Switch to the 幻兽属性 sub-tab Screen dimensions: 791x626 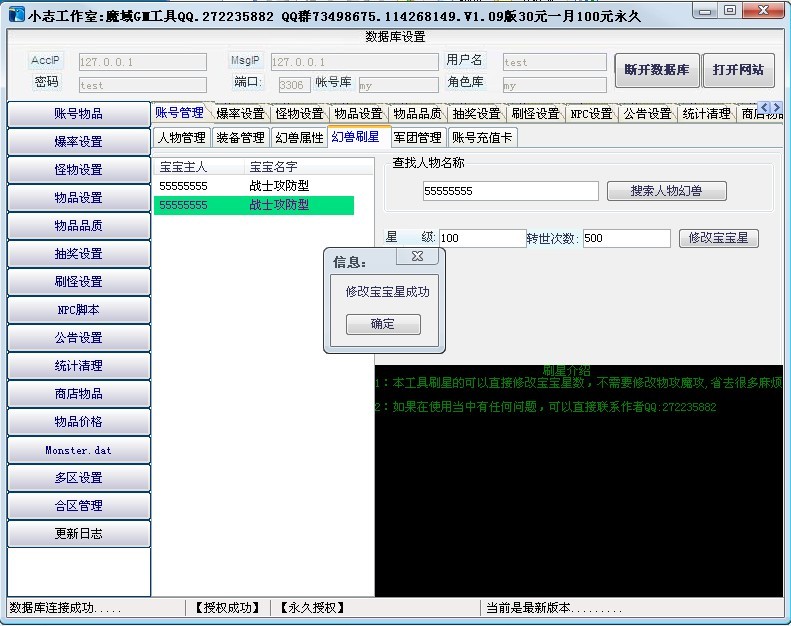[x=299, y=138]
